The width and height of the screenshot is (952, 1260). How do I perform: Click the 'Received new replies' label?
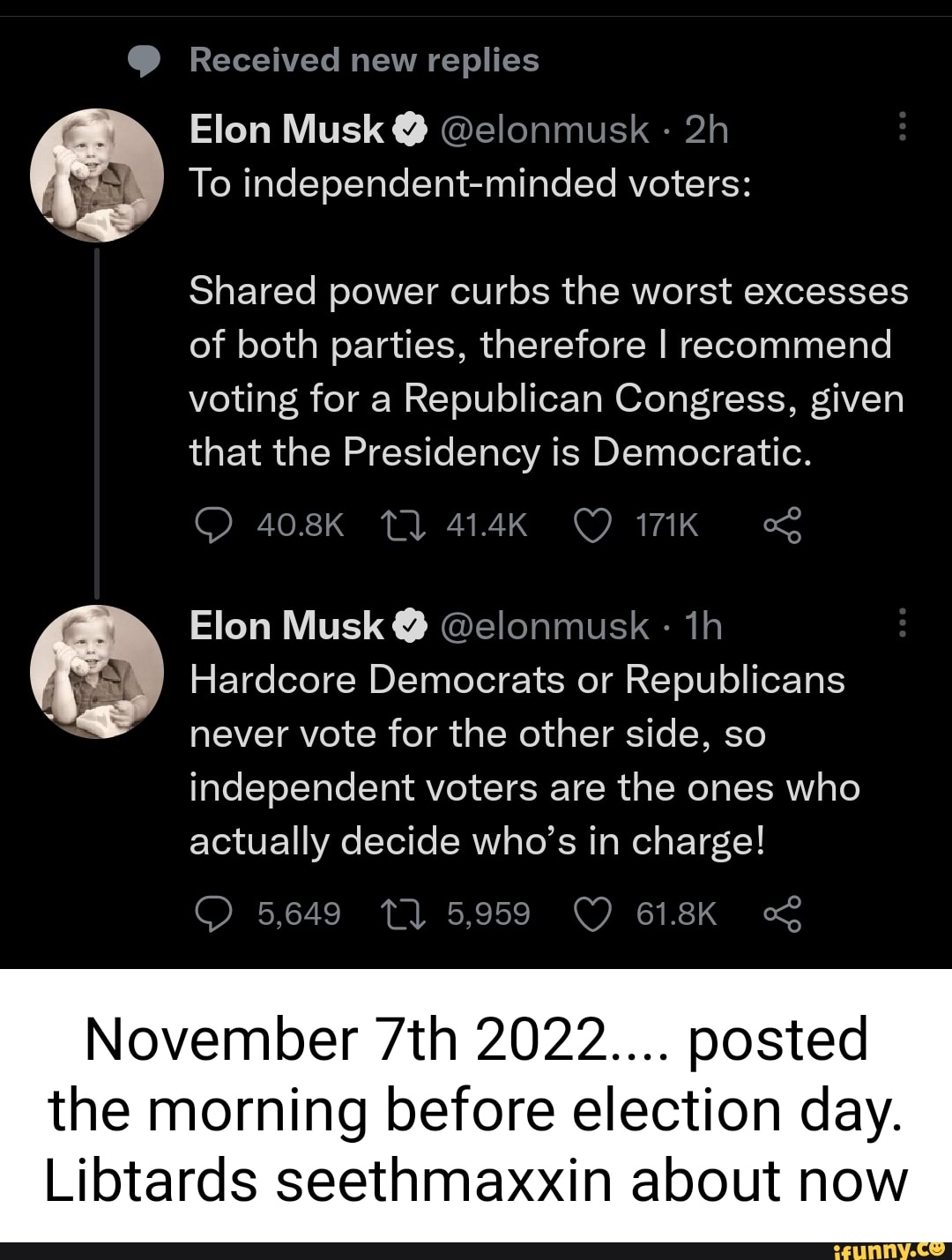coord(364,60)
